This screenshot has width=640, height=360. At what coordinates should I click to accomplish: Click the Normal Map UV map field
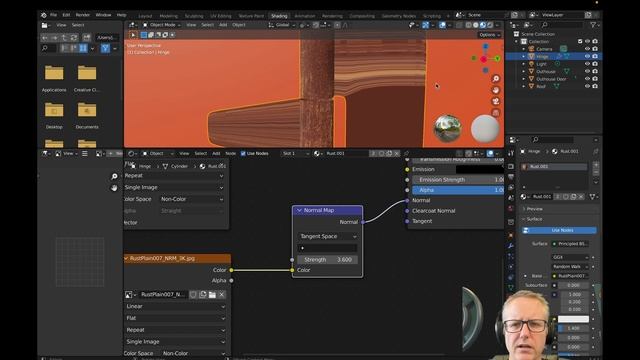coord(327,248)
